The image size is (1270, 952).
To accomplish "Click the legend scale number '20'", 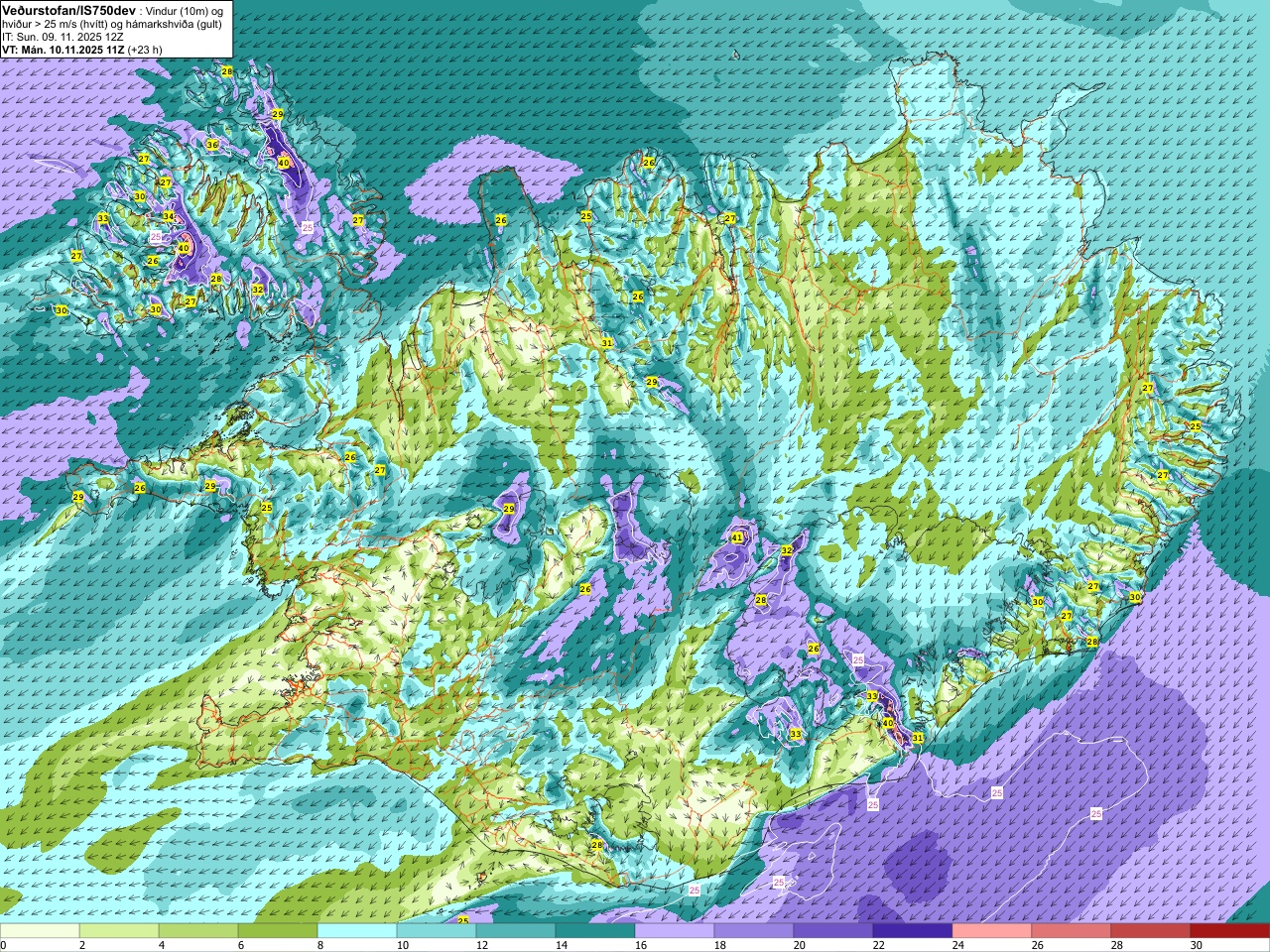I will click(800, 945).
